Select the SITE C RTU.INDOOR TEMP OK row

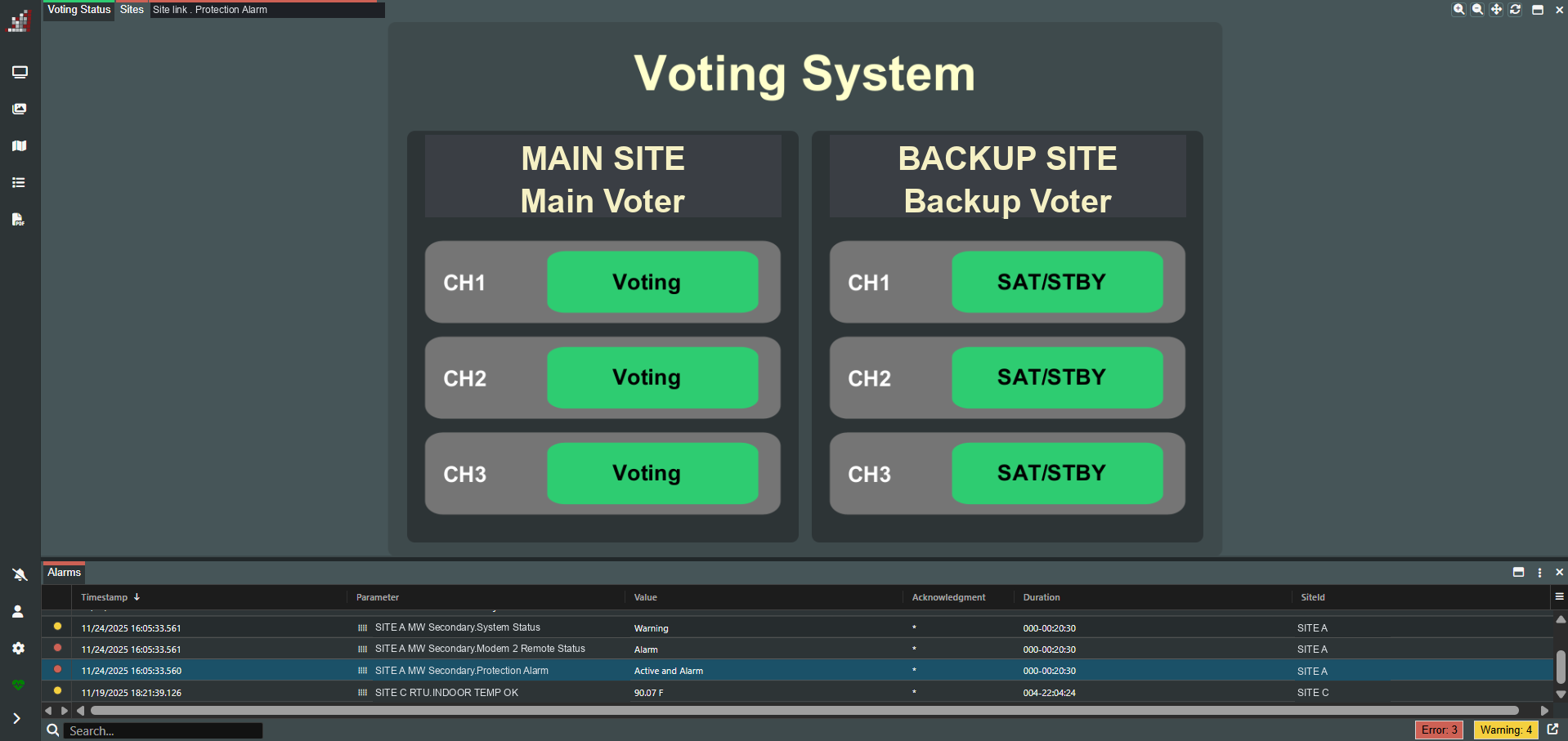tap(797, 692)
